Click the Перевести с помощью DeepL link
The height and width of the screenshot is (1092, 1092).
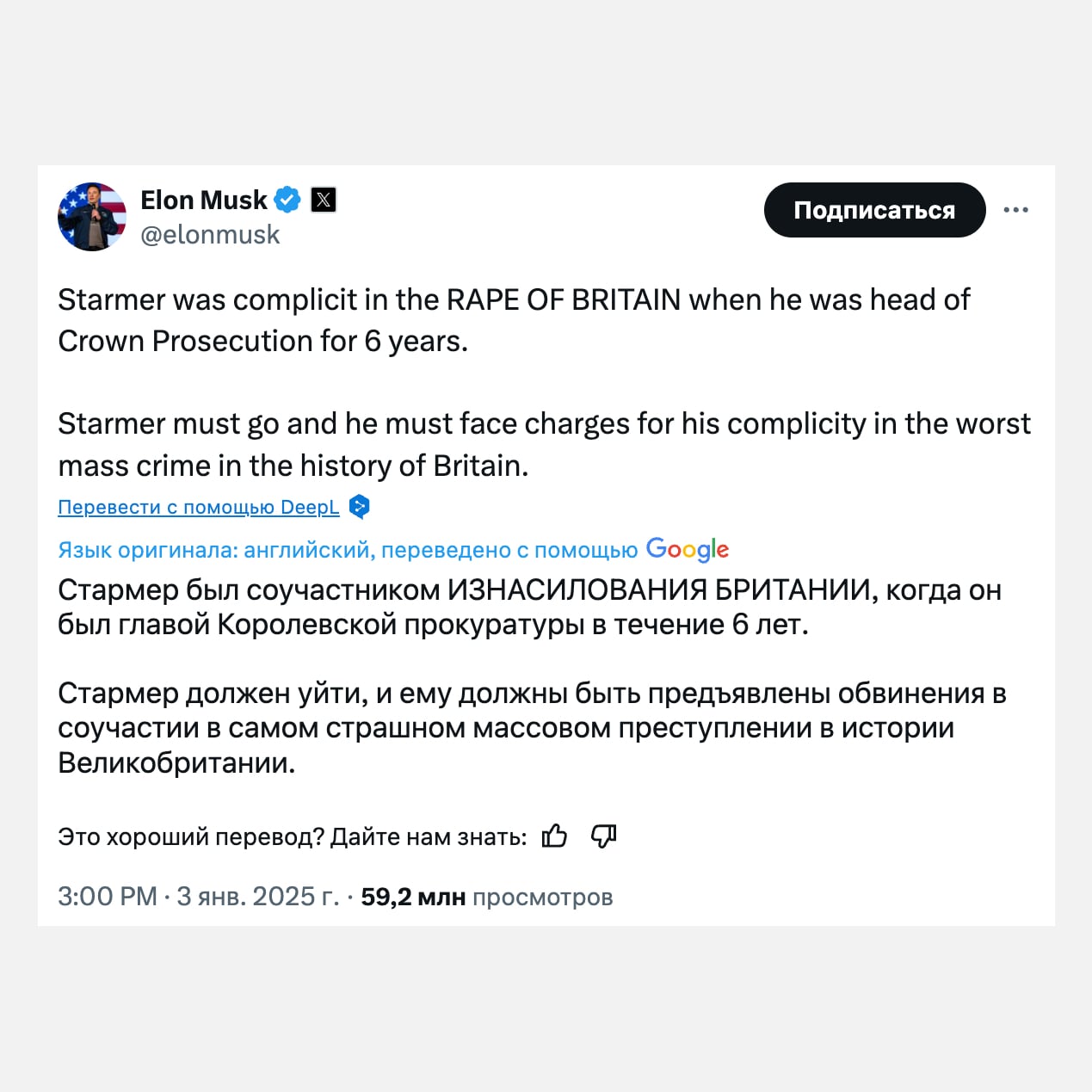(199, 508)
